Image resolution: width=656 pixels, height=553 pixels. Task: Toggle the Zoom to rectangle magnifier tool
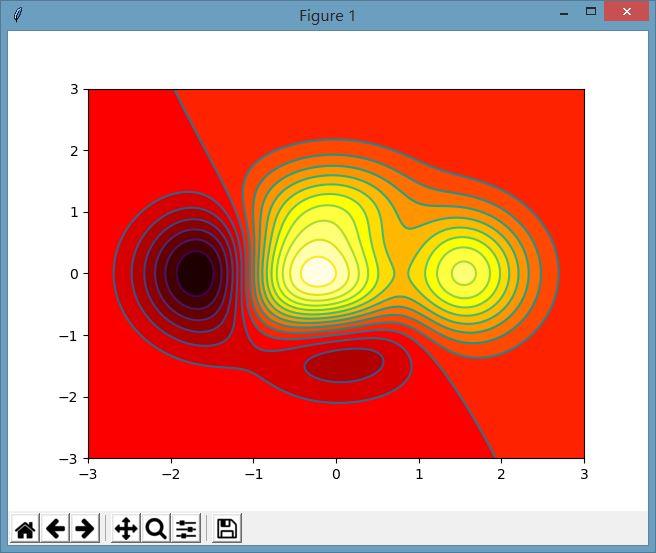coord(156,528)
